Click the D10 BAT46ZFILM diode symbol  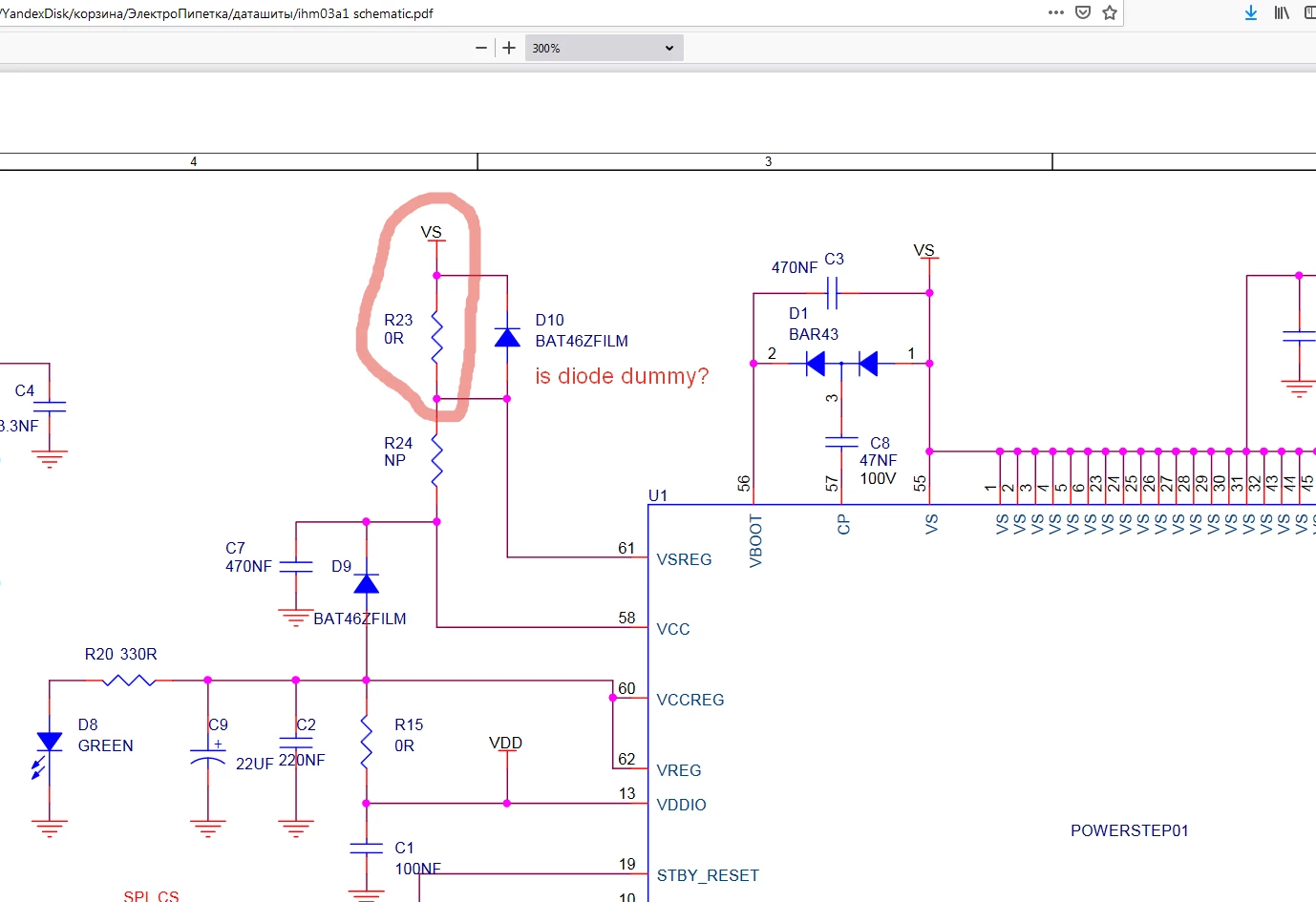coord(507,338)
